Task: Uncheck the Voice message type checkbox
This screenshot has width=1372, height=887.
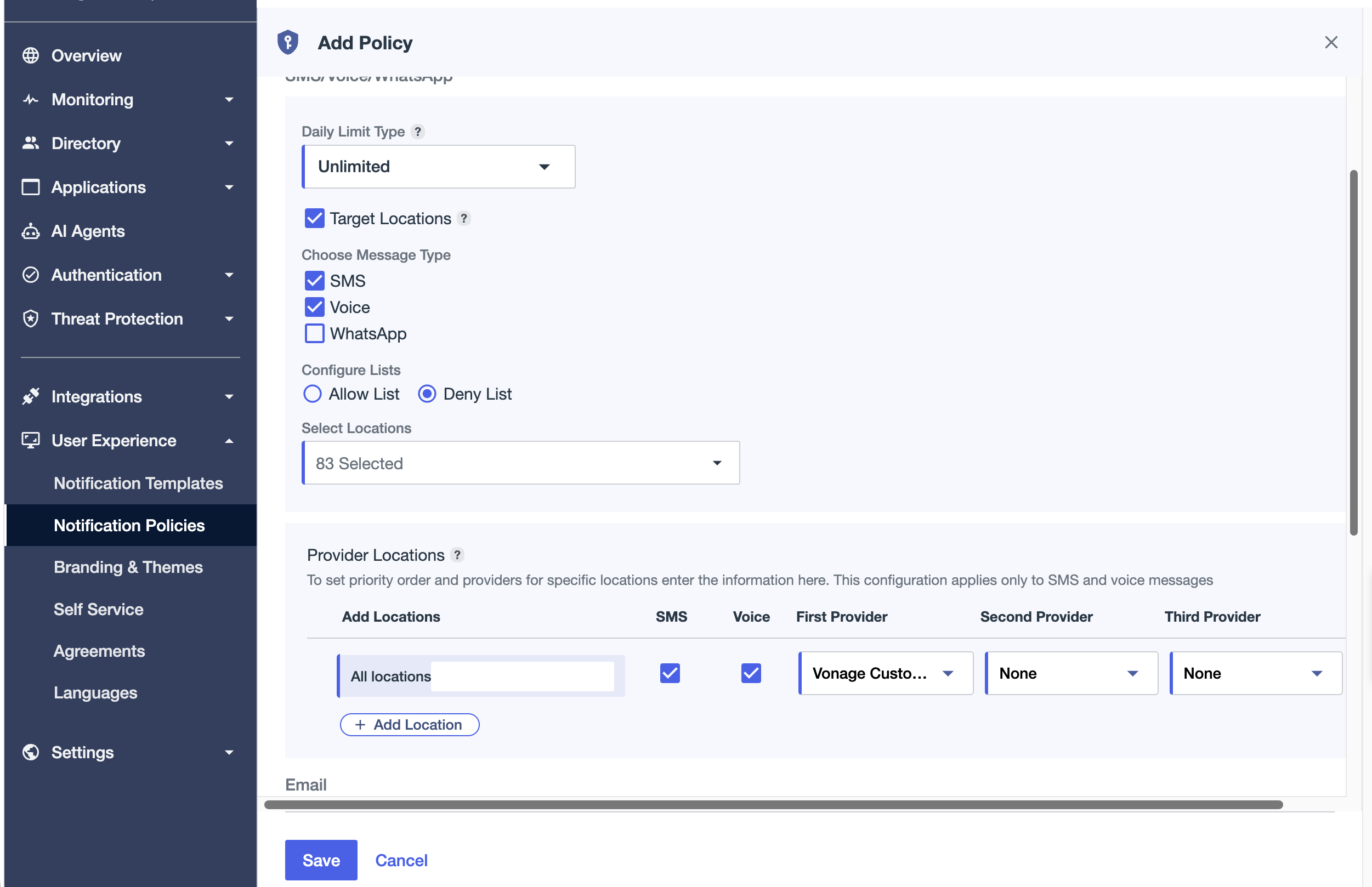Action: click(315, 307)
